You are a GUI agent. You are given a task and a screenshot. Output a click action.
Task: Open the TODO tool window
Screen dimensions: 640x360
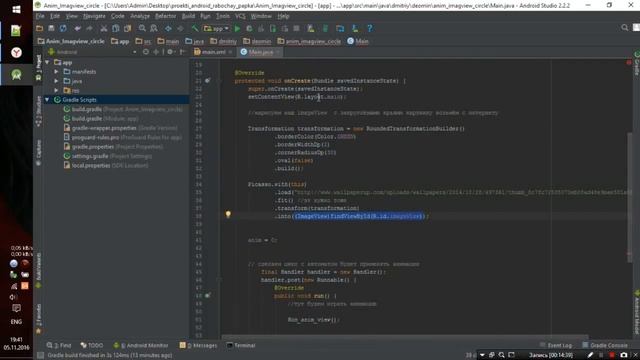[x=92, y=346]
